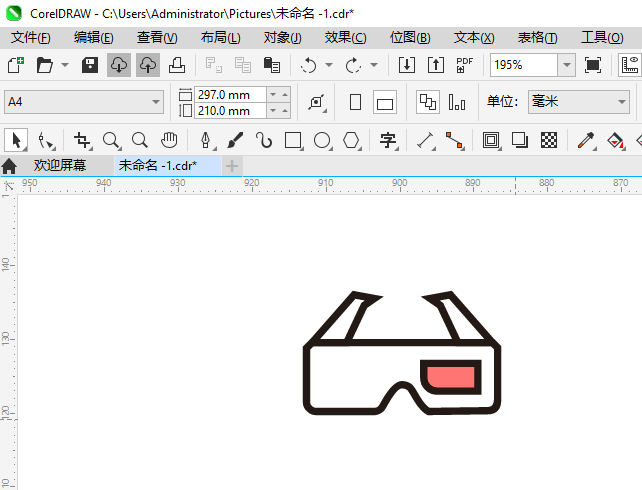This screenshot has height=490, width=642.
Task: Click the red lens of the glasses drawing
Action: pos(450,377)
